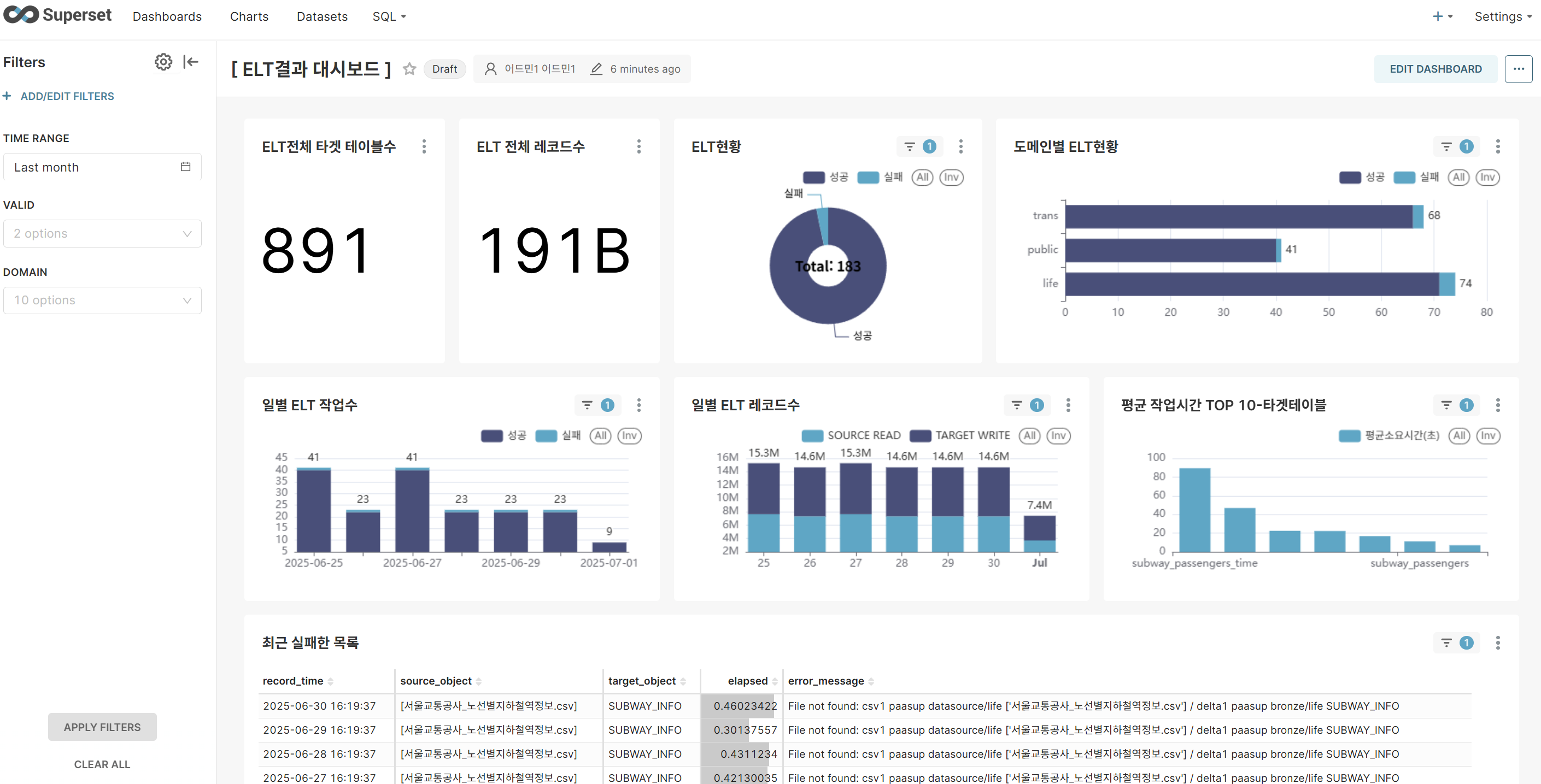This screenshot has height=784, width=1541.
Task: Expand the VALID filter dropdown
Action: (x=102, y=233)
